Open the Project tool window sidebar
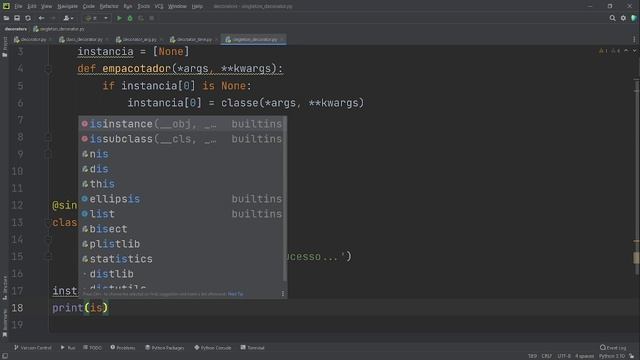The height and width of the screenshot is (360, 640). (x=4, y=47)
